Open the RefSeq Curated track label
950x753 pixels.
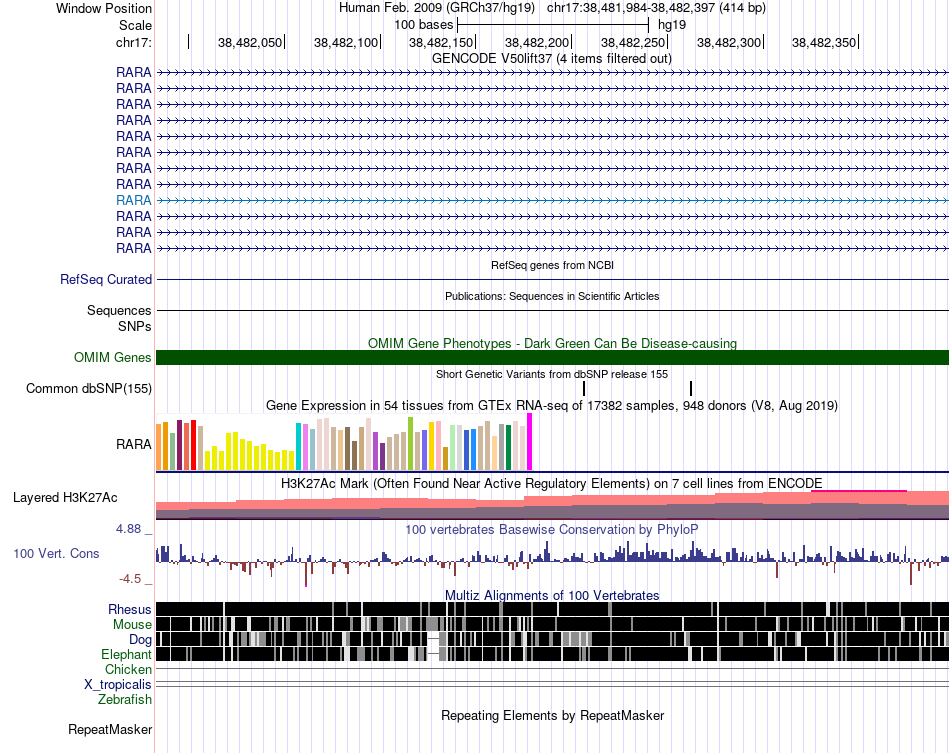105,280
